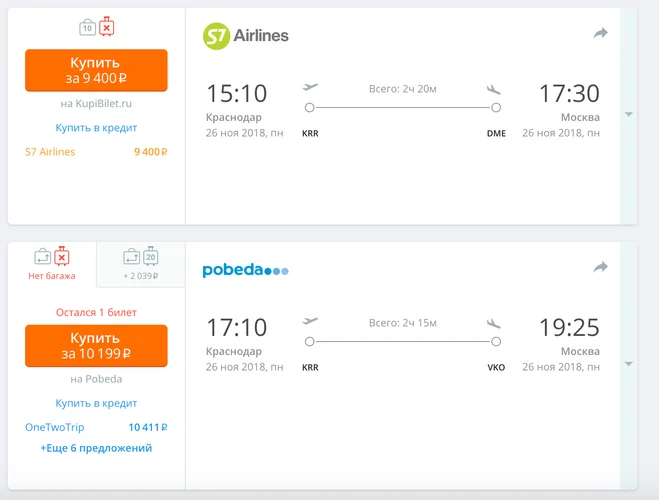Expand S7 flight details with side arrow

point(629,114)
